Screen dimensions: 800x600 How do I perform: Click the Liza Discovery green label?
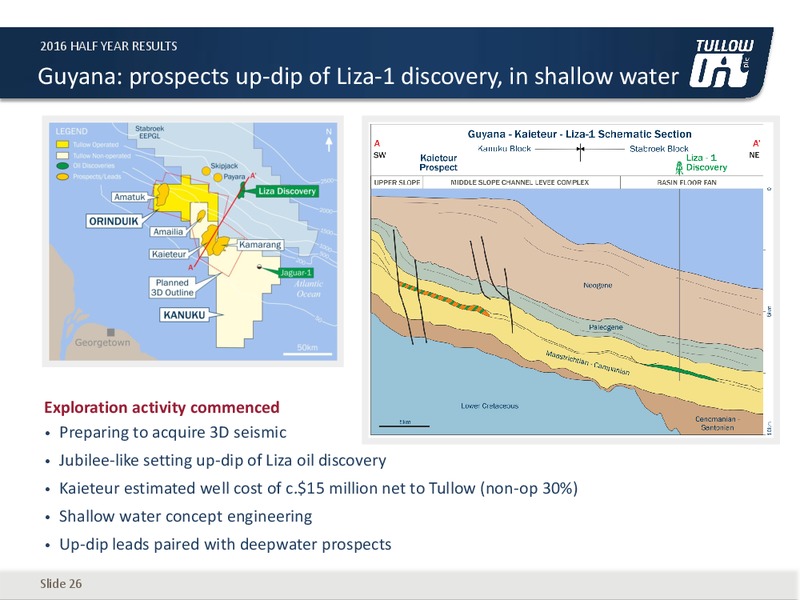[x=287, y=191]
